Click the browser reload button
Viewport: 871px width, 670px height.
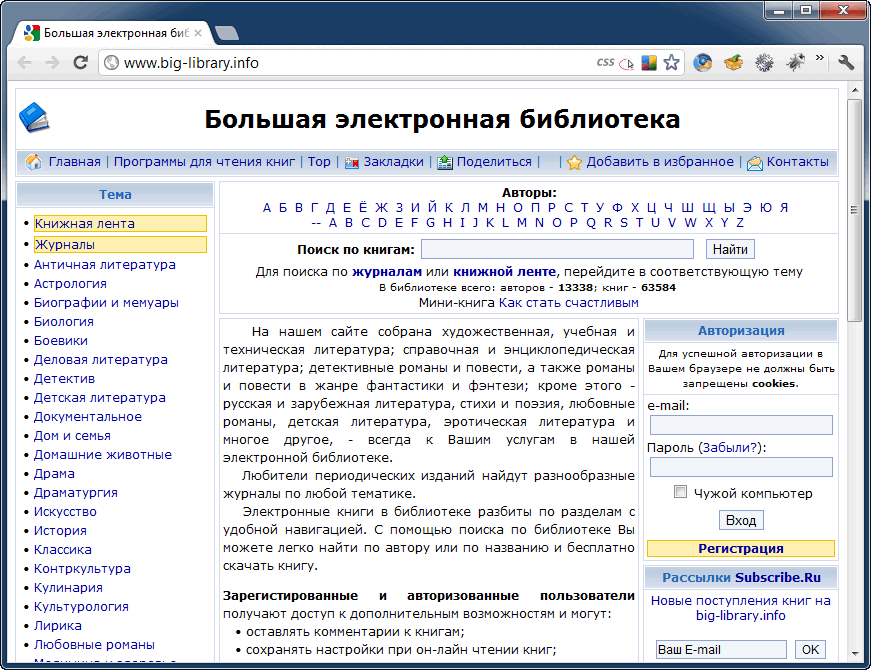point(80,63)
